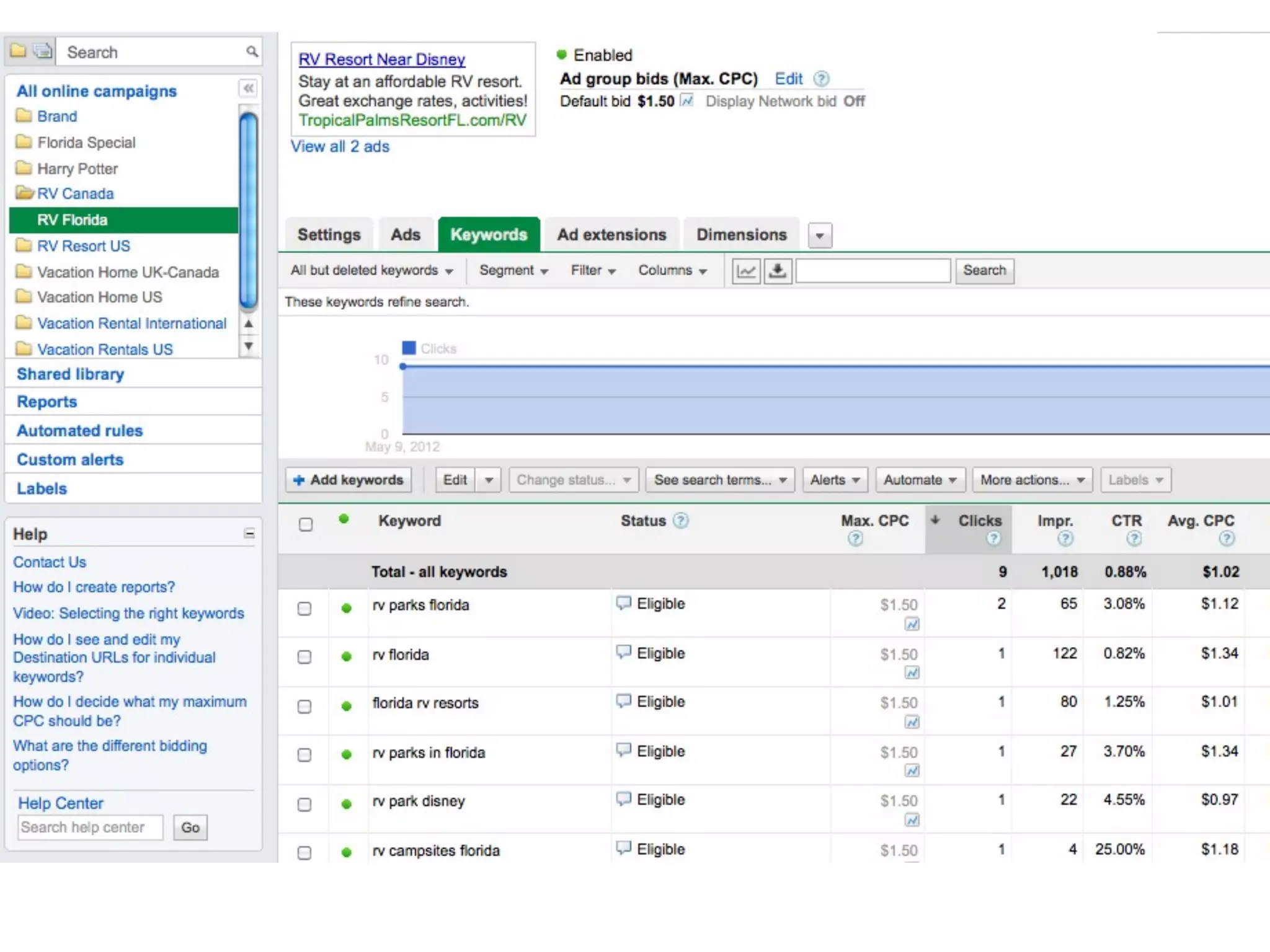Click speech bubble icon for rv florida status
Viewport: 1270px width, 952px height.
623,652
